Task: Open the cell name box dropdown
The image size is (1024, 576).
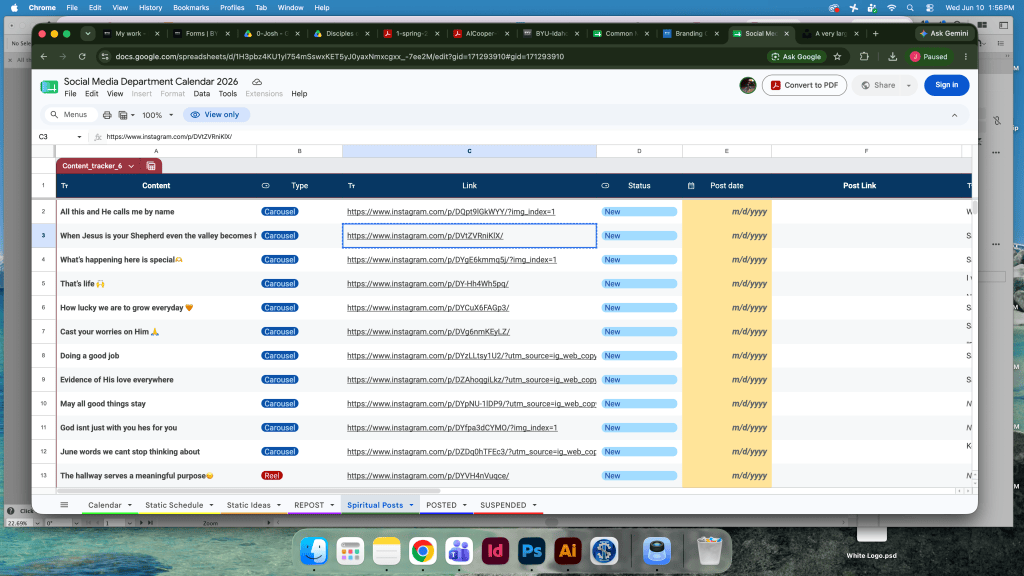Action: (x=79, y=137)
